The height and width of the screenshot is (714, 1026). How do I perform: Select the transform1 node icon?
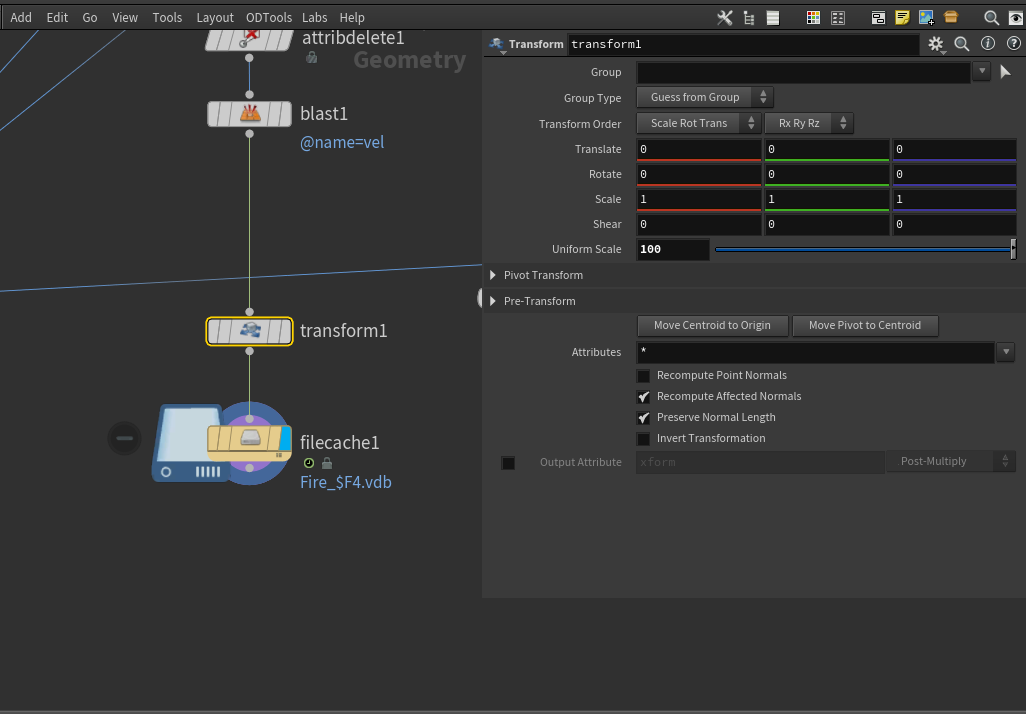coord(249,331)
